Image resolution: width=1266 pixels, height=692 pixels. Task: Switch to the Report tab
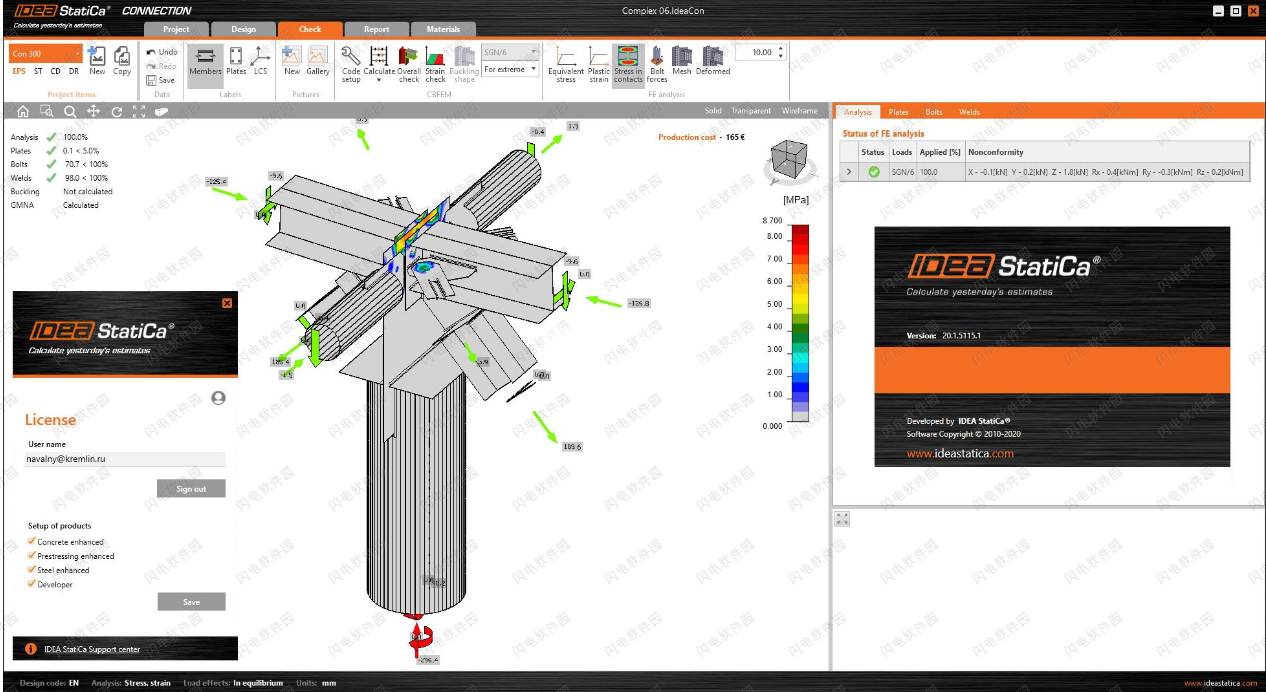click(377, 29)
